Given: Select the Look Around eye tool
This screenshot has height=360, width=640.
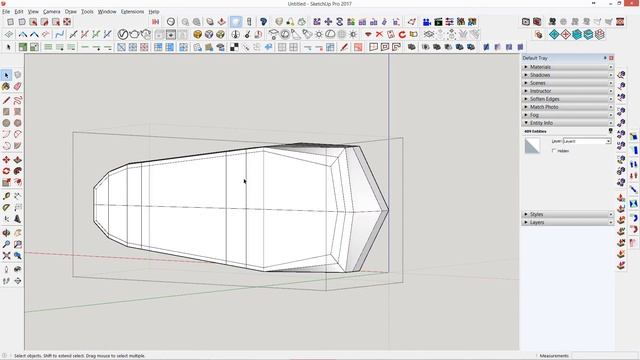Looking at the screenshot, I should (x=18, y=270).
